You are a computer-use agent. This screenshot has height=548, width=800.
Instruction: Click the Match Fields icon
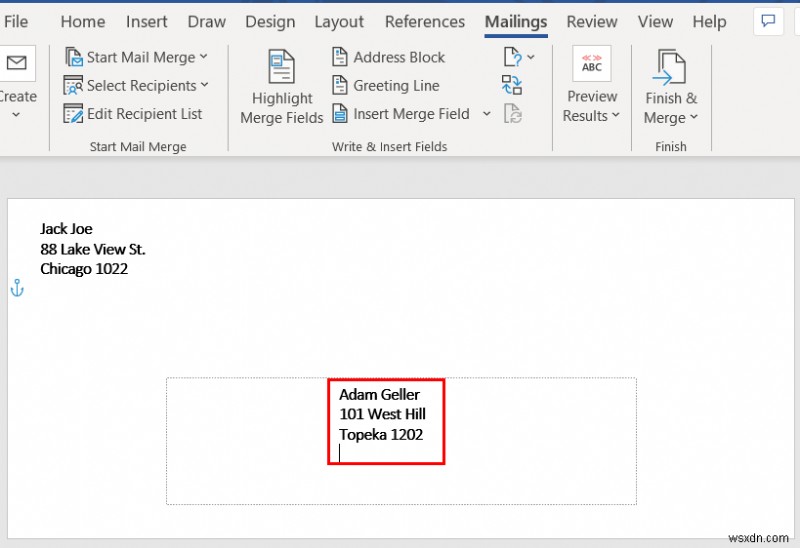[512, 85]
